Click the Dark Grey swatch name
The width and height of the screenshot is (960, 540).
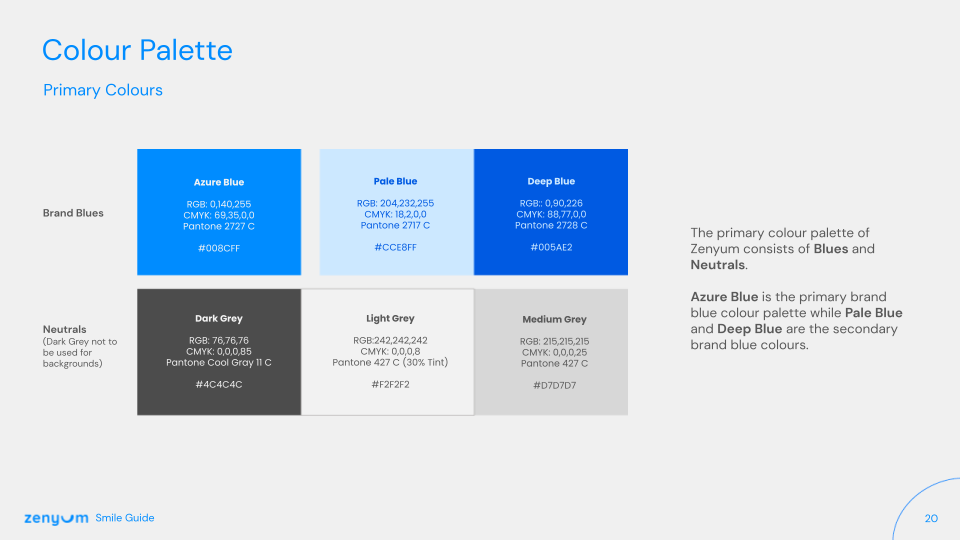coord(219,318)
